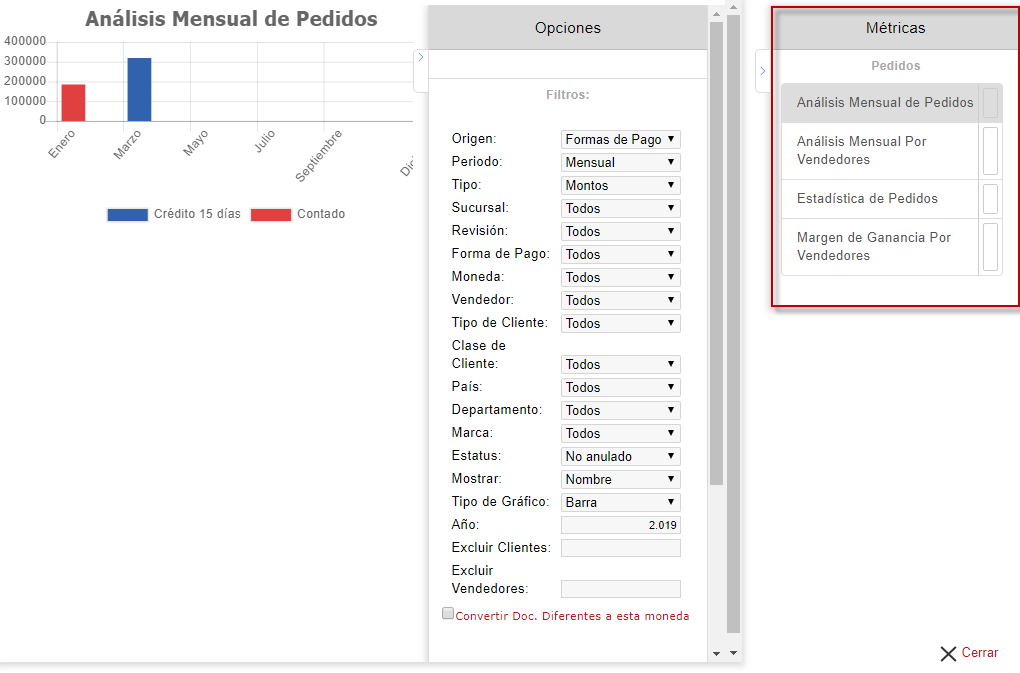Open the Periodo dropdown

pyautogui.click(x=620, y=162)
